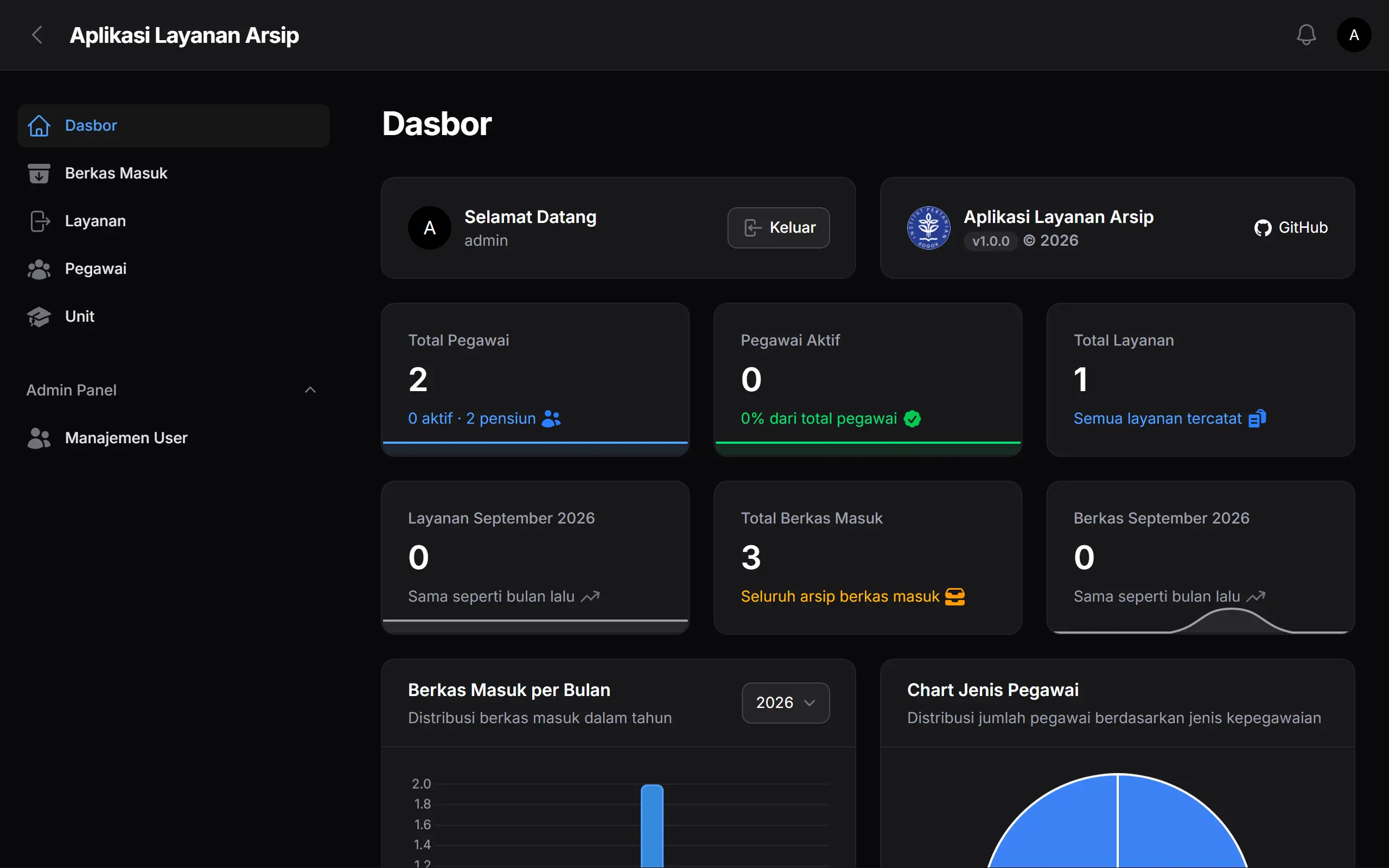The width and height of the screenshot is (1389, 868).
Task: Go to the Dasbor menu item
Action: coord(173,126)
